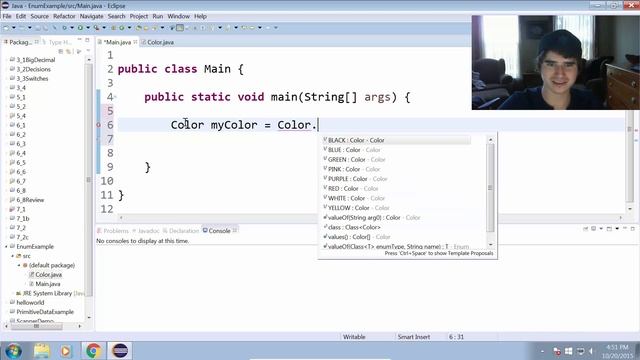
Task: Collapse all in Package Explorer
Action: 60,51
